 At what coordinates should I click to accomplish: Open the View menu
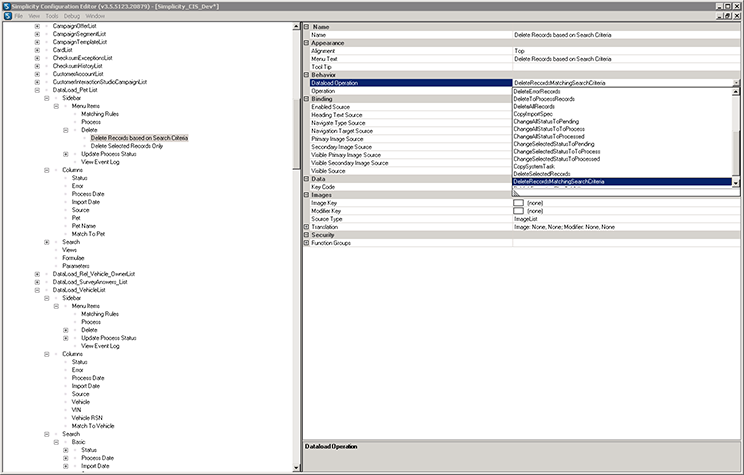click(34, 16)
